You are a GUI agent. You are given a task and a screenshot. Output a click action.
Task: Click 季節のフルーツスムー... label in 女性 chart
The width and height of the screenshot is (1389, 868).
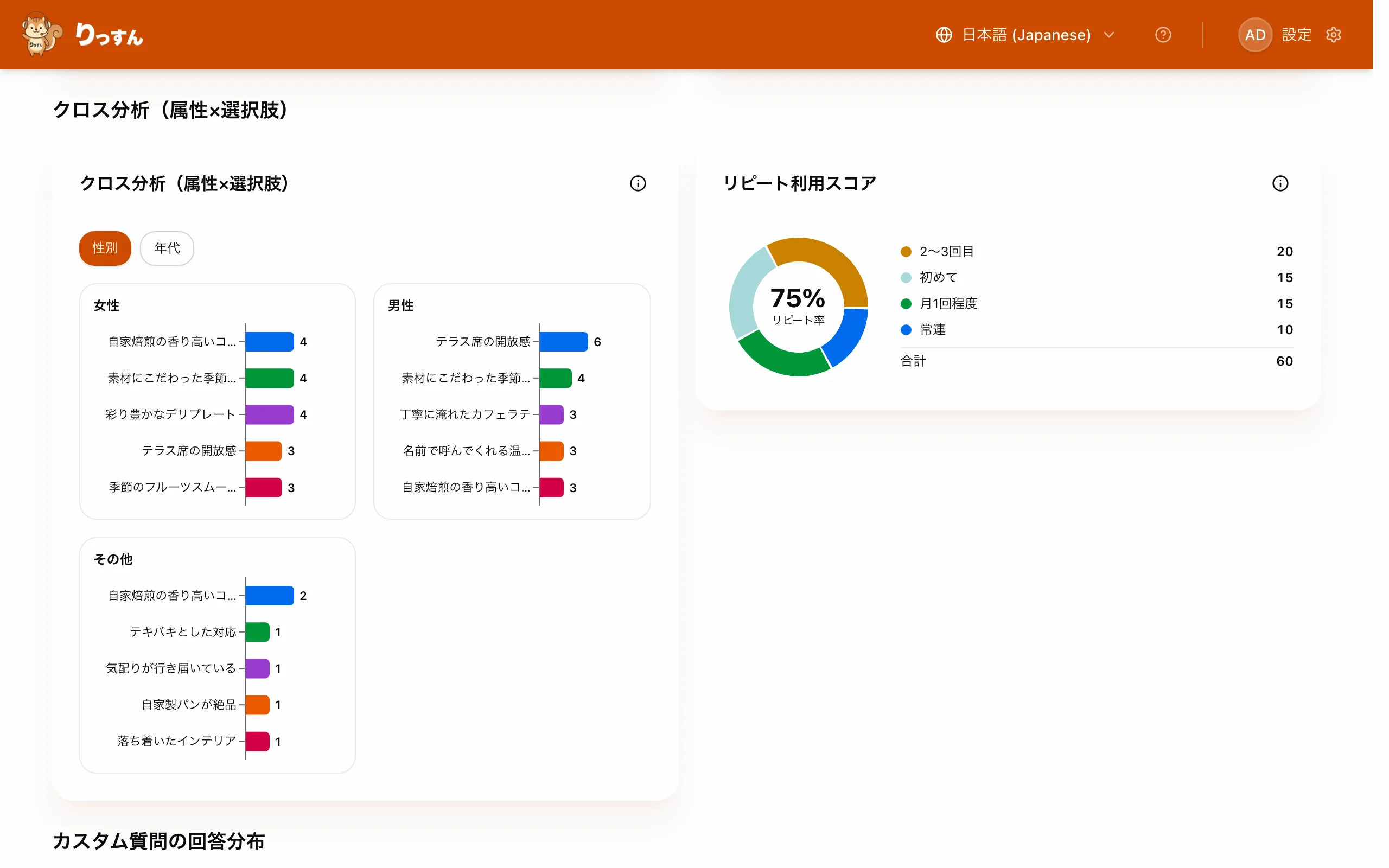click(x=172, y=487)
